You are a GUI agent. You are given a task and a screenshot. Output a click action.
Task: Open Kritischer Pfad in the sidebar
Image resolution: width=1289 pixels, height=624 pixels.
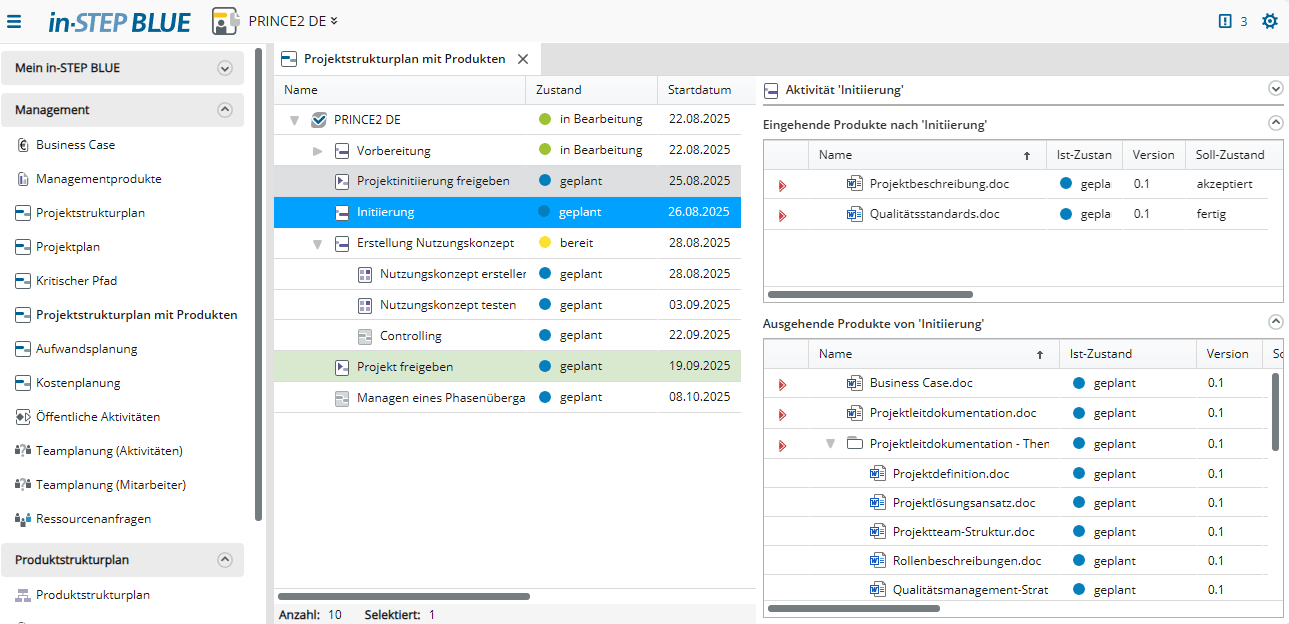click(76, 281)
